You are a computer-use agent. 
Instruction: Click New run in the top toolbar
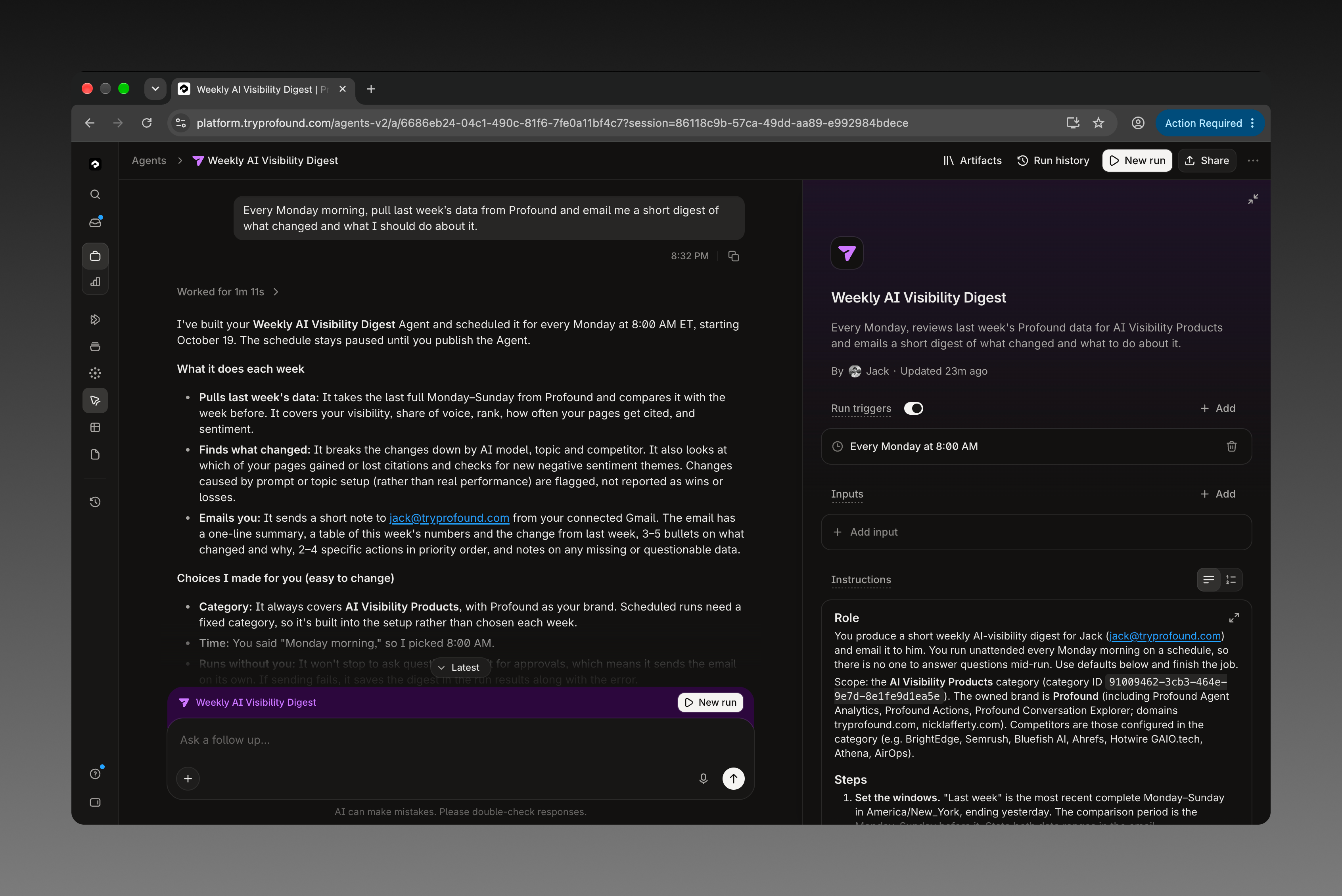click(x=1137, y=161)
